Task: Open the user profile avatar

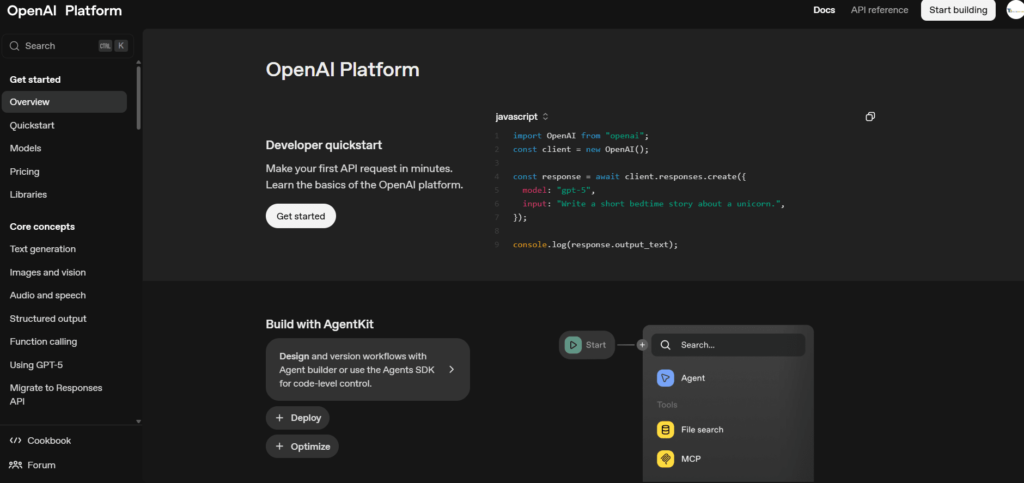Action: tap(1016, 10)
